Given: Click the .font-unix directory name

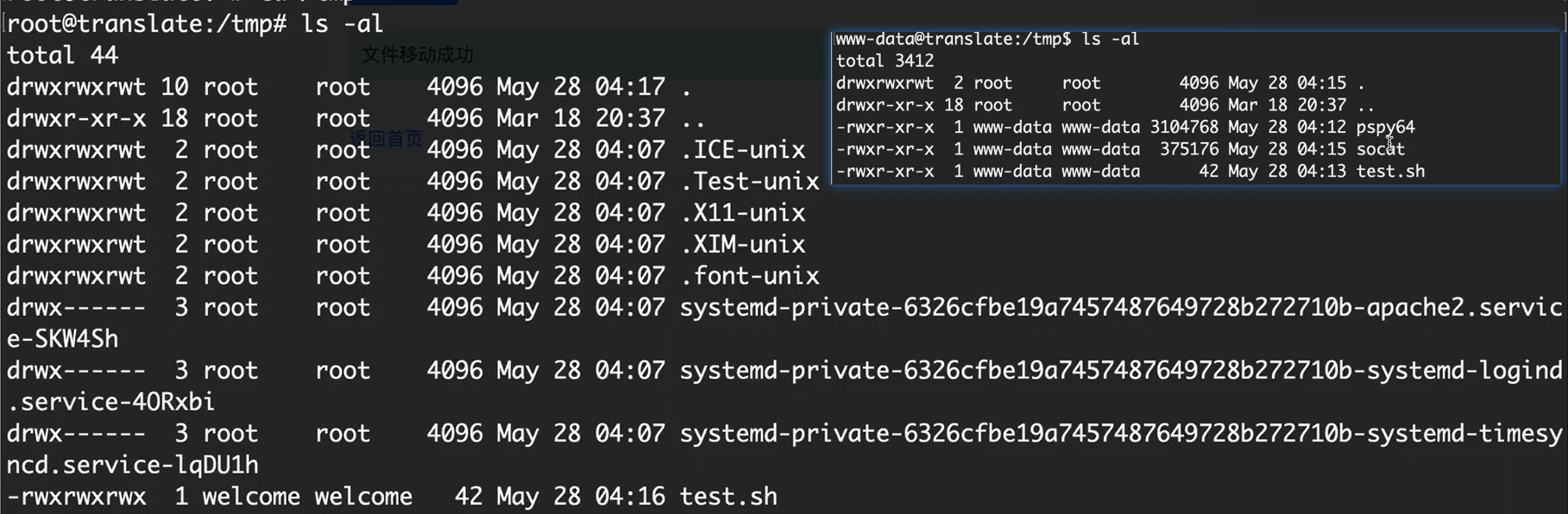Looking at the screenshot, I should (x=749, y=276).
